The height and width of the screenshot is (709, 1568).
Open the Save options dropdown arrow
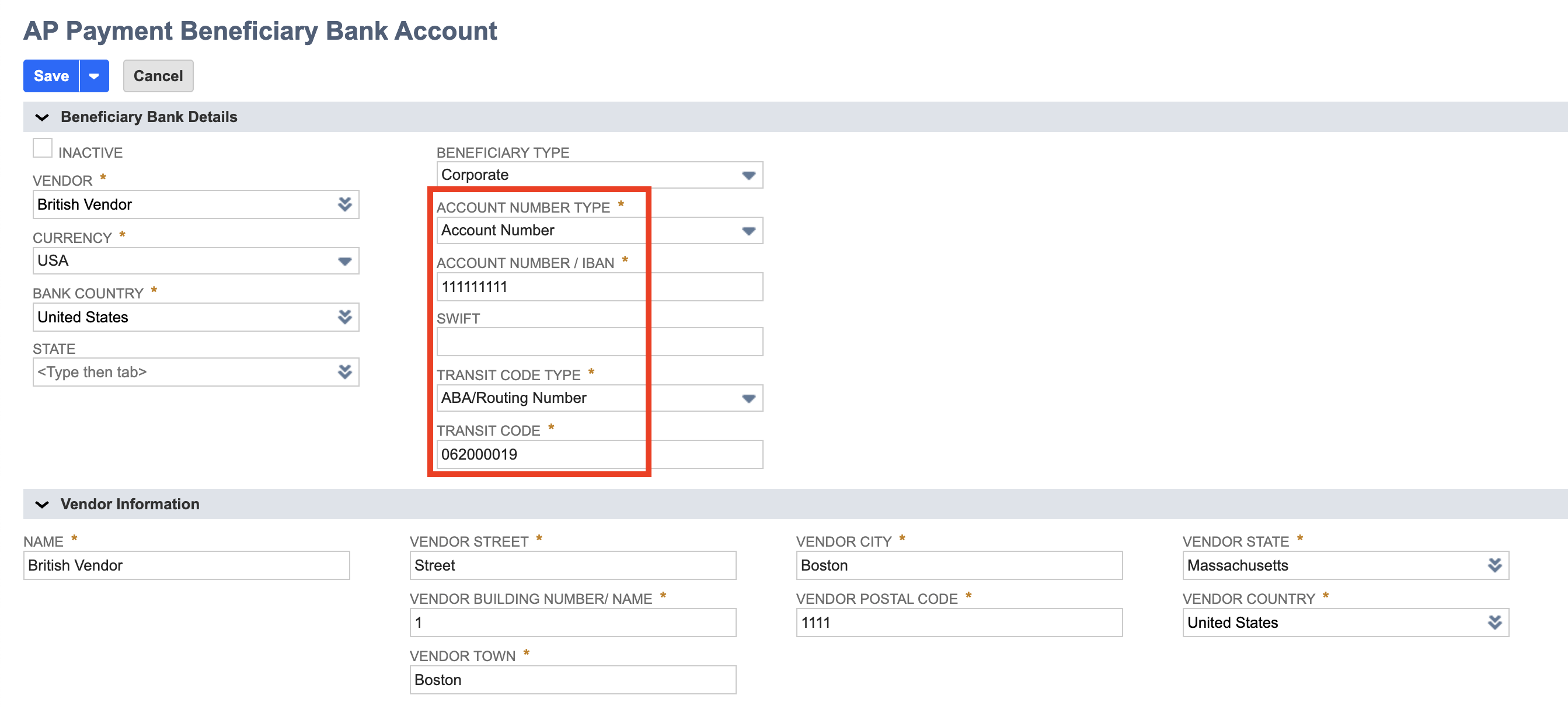pos(95,75)
